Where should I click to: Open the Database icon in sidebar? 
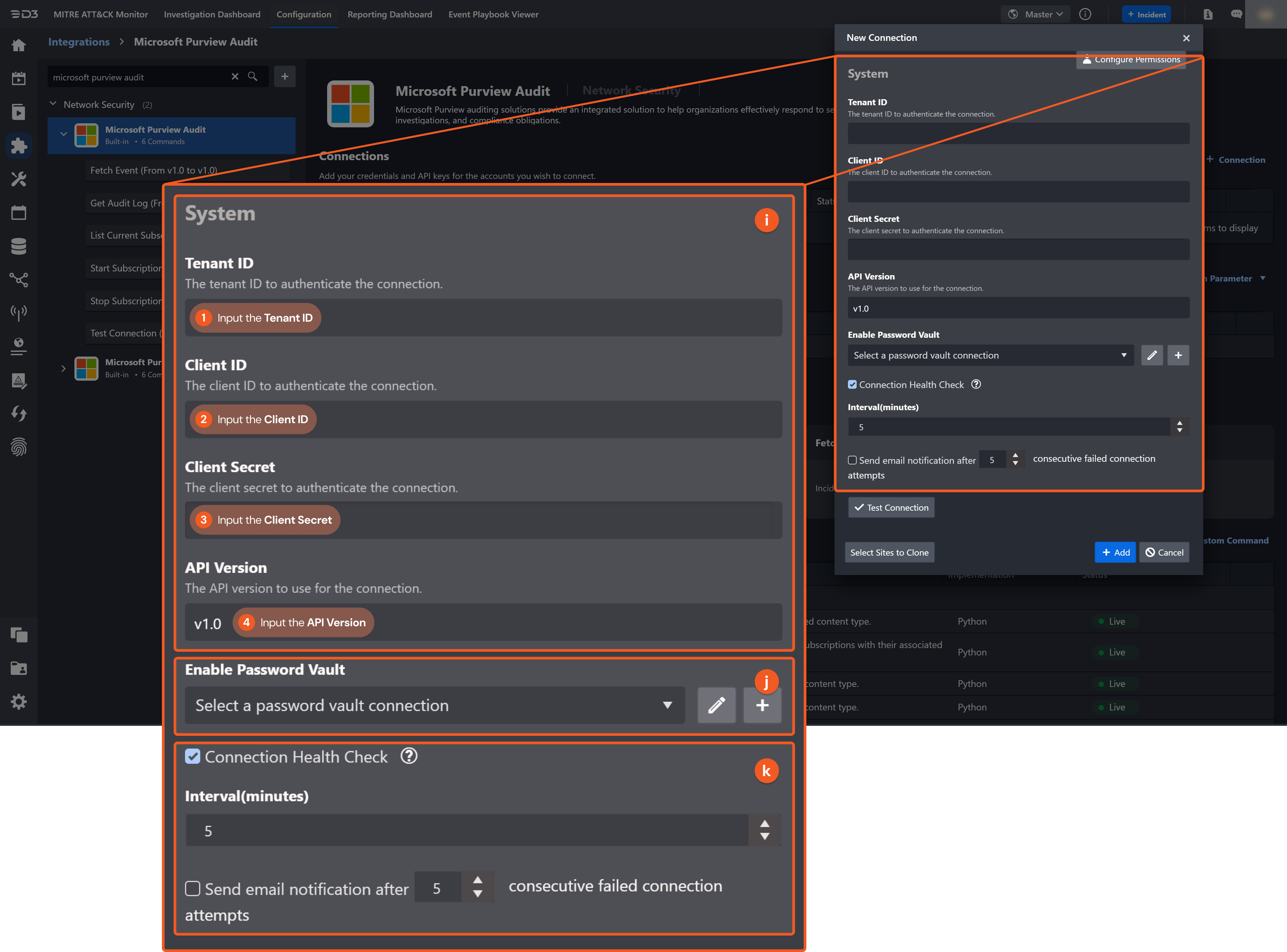pyautogui.click(x=19, y=246)
